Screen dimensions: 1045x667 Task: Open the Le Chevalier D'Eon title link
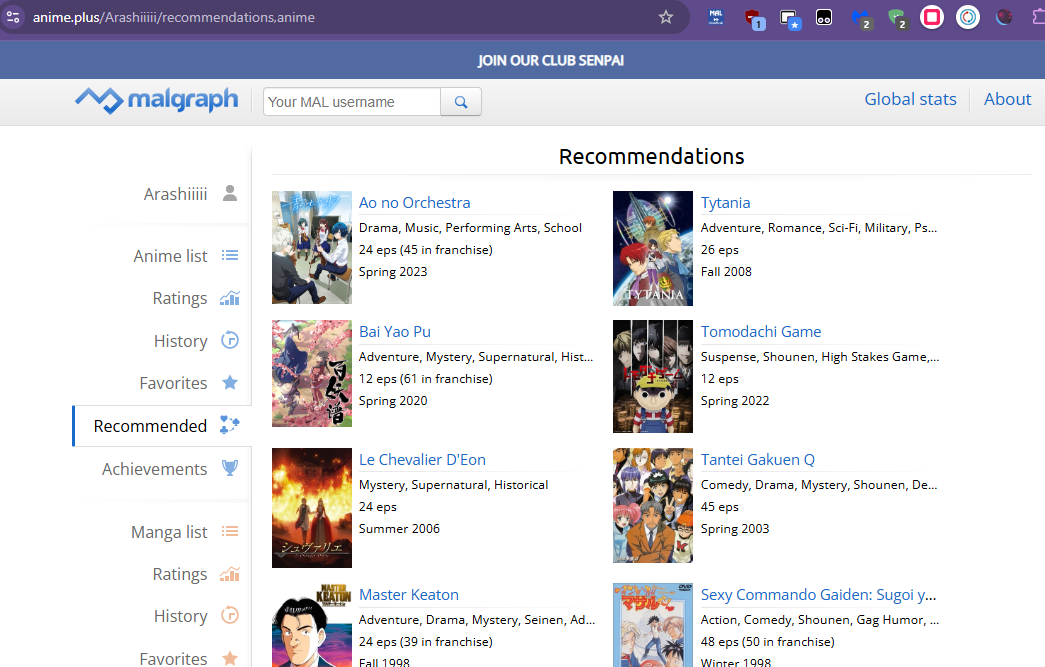click(x=422, y=460)
